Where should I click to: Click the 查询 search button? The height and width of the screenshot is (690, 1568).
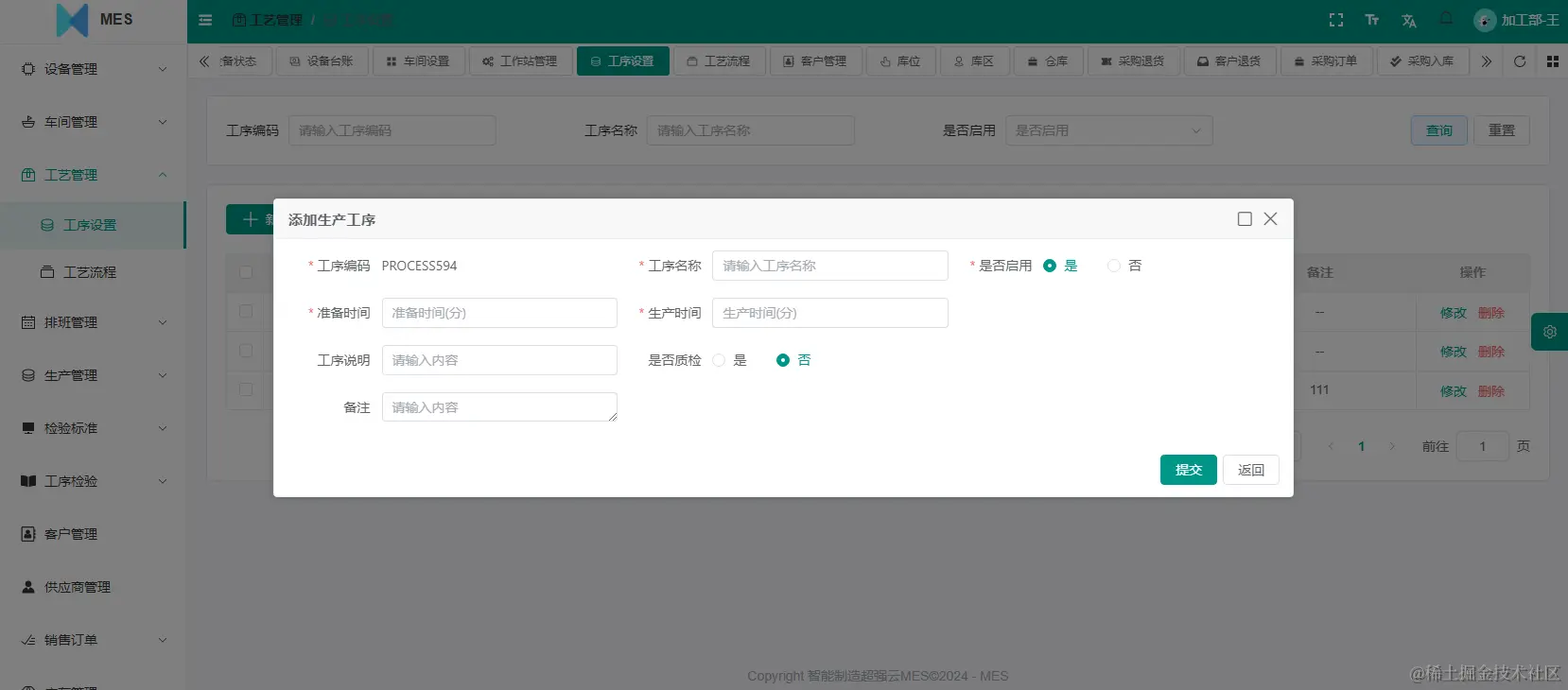1439,130
